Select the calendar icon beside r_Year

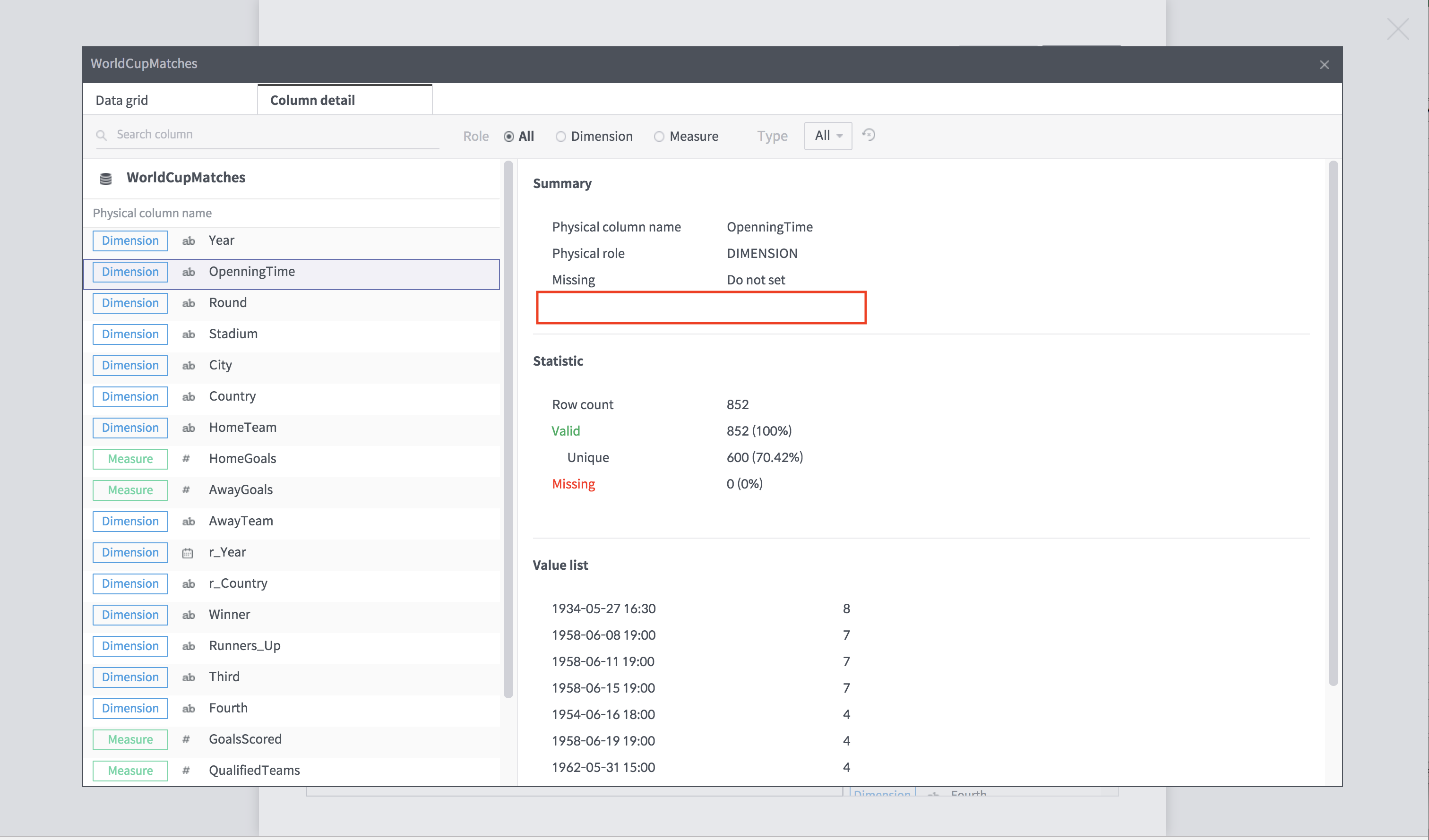pos(188,552)
